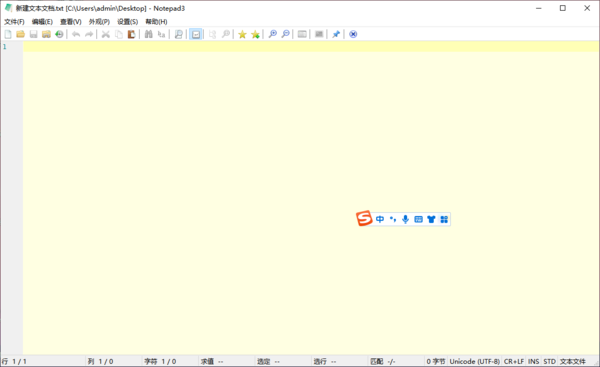The image size is (600, 367).
Task: Click the Copy pages icon
Action: tap(119, 34)
